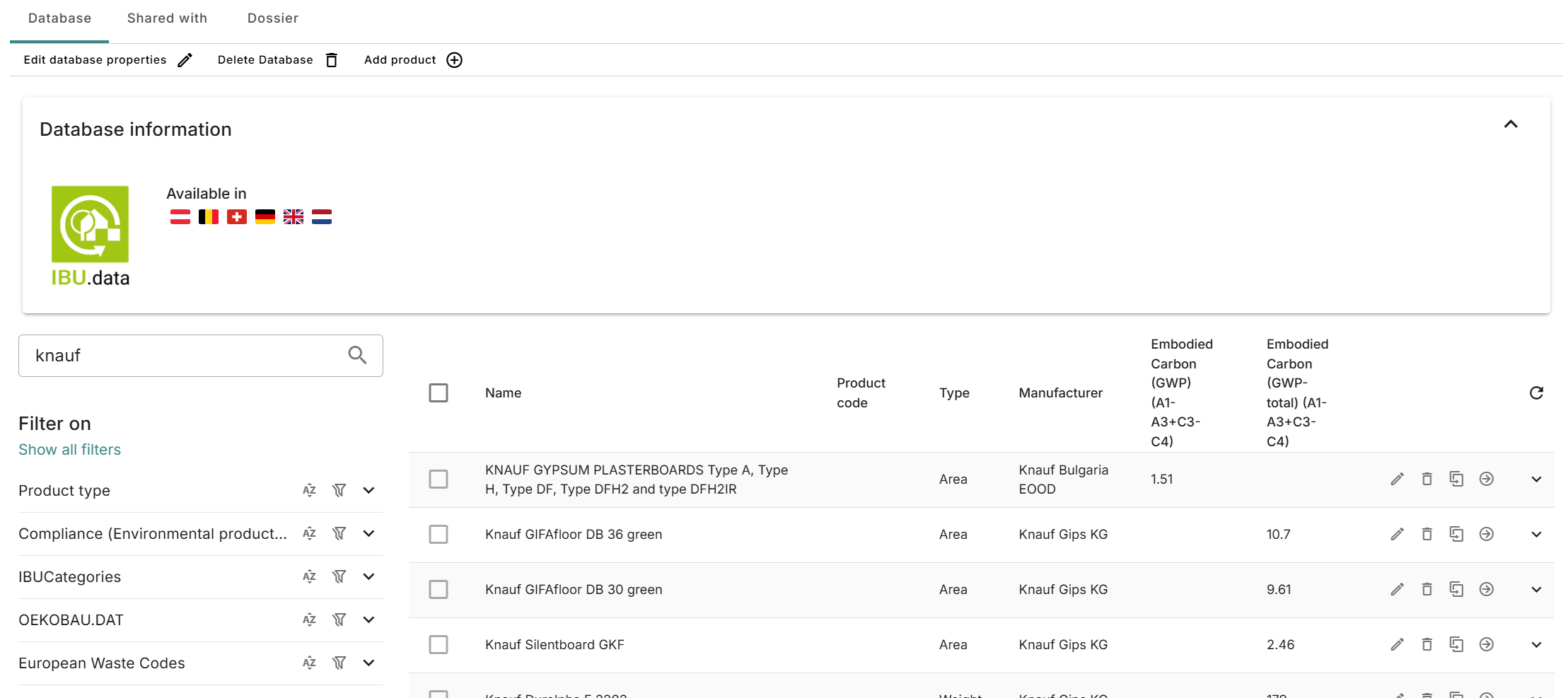Duplicate Knauf GIFAfloor DB 30 green row
The width and height of the screenshot is (1568, 698).
[1456, 590]
